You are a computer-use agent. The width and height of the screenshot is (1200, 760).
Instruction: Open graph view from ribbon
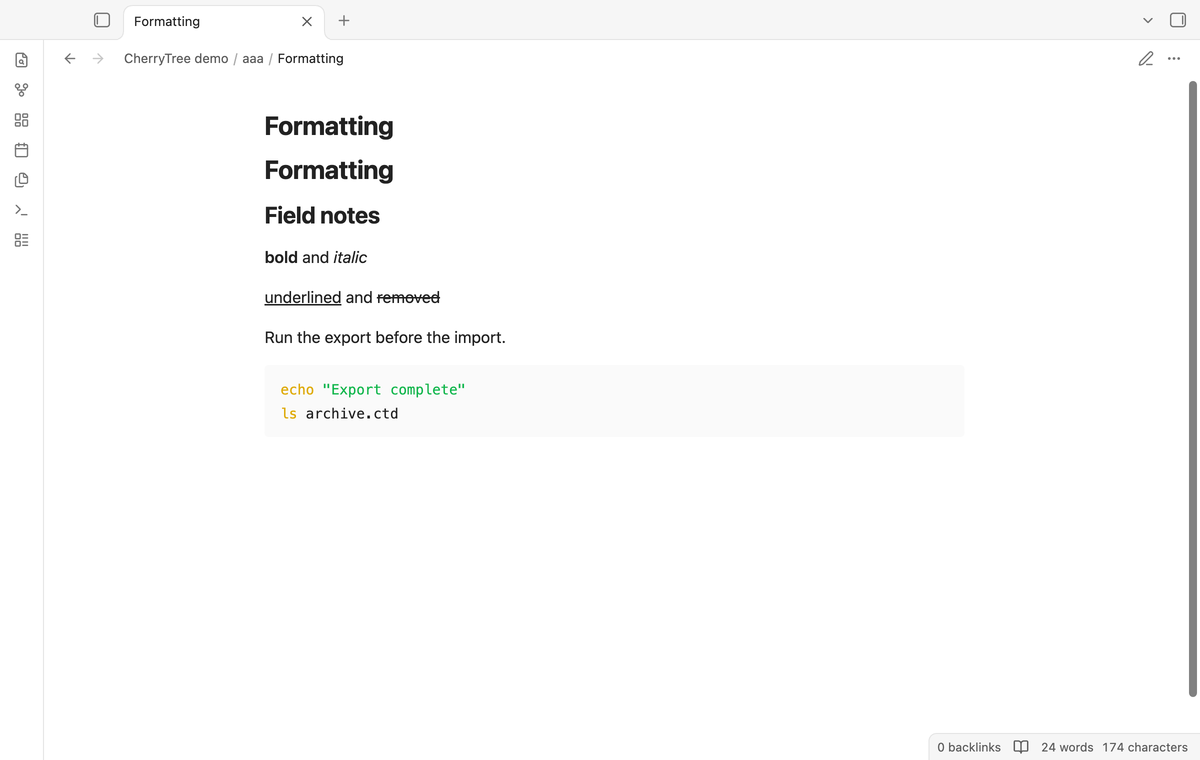21,90
